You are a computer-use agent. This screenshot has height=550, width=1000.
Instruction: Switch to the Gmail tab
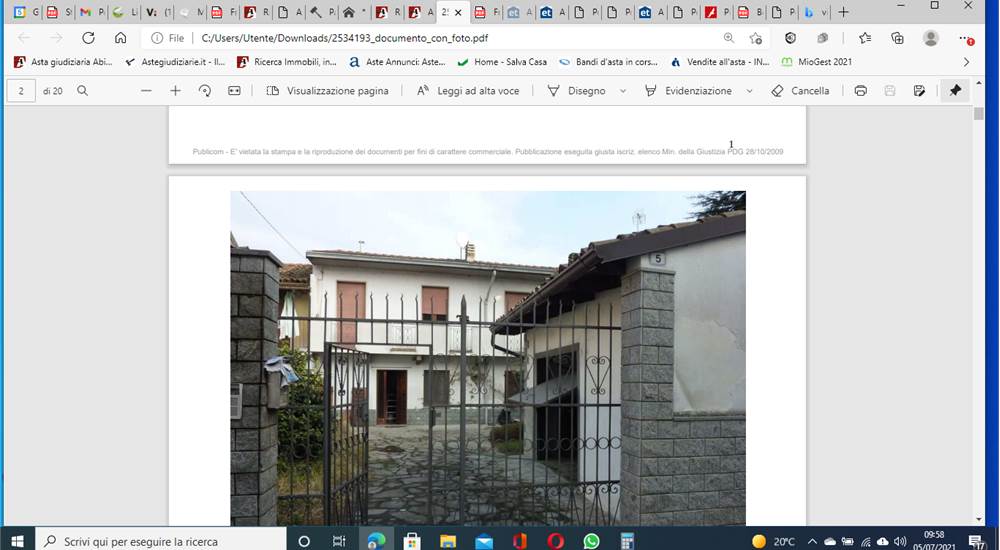[x=92, y=12]
